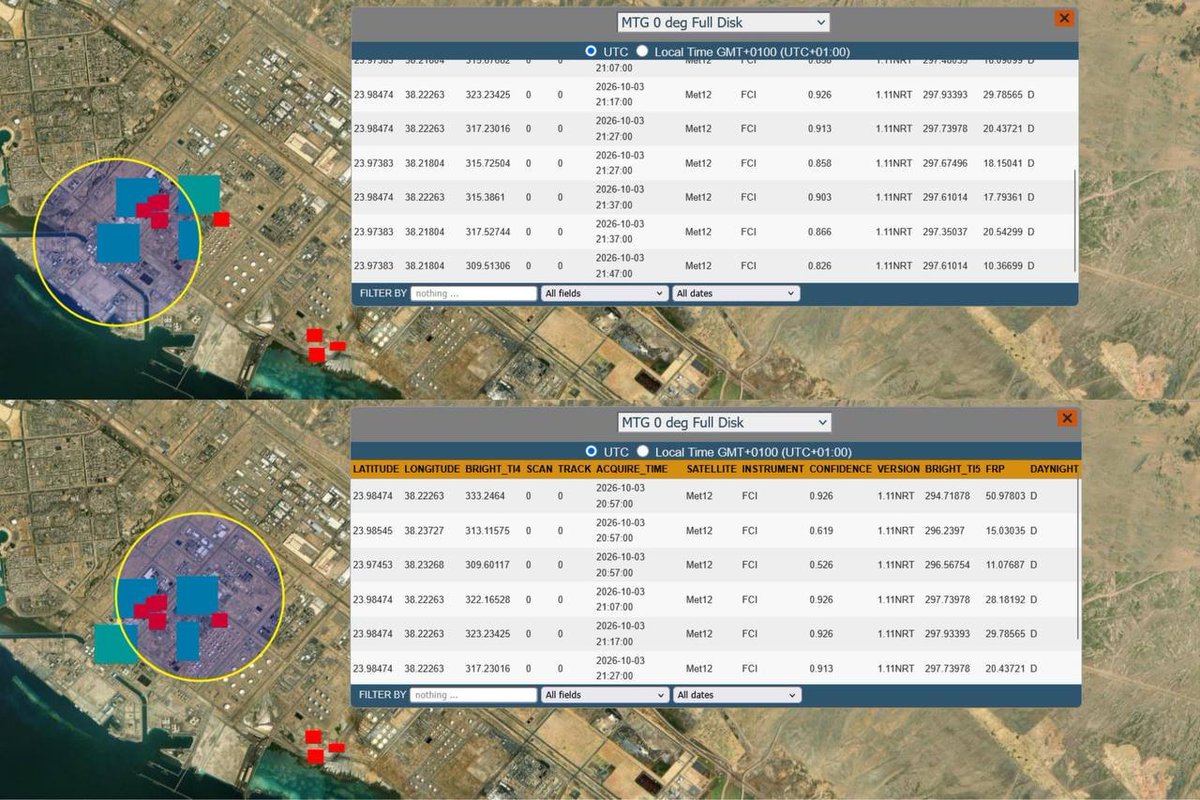
Task: Focus the filter text box in bottom panel
Action: click(474, 695)
